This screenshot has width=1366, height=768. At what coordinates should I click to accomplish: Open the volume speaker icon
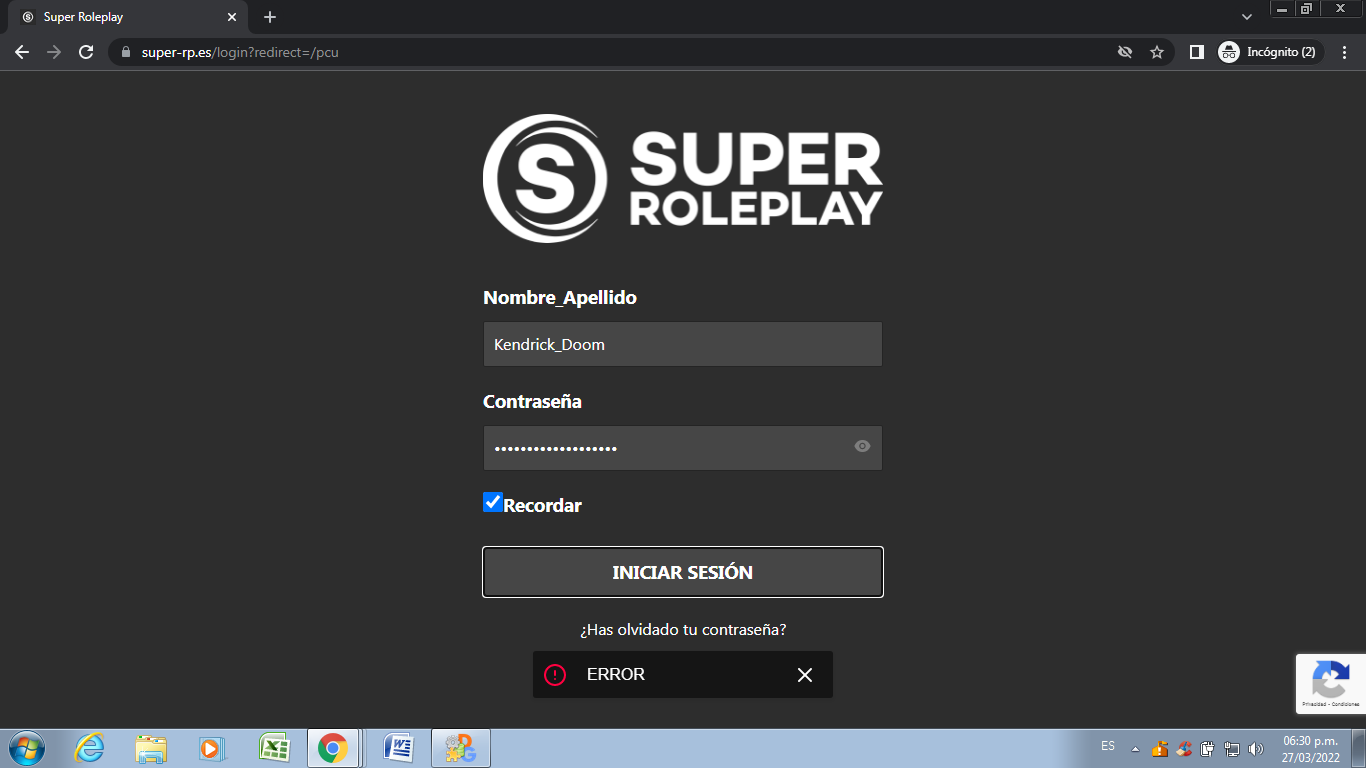(1256, 748)
